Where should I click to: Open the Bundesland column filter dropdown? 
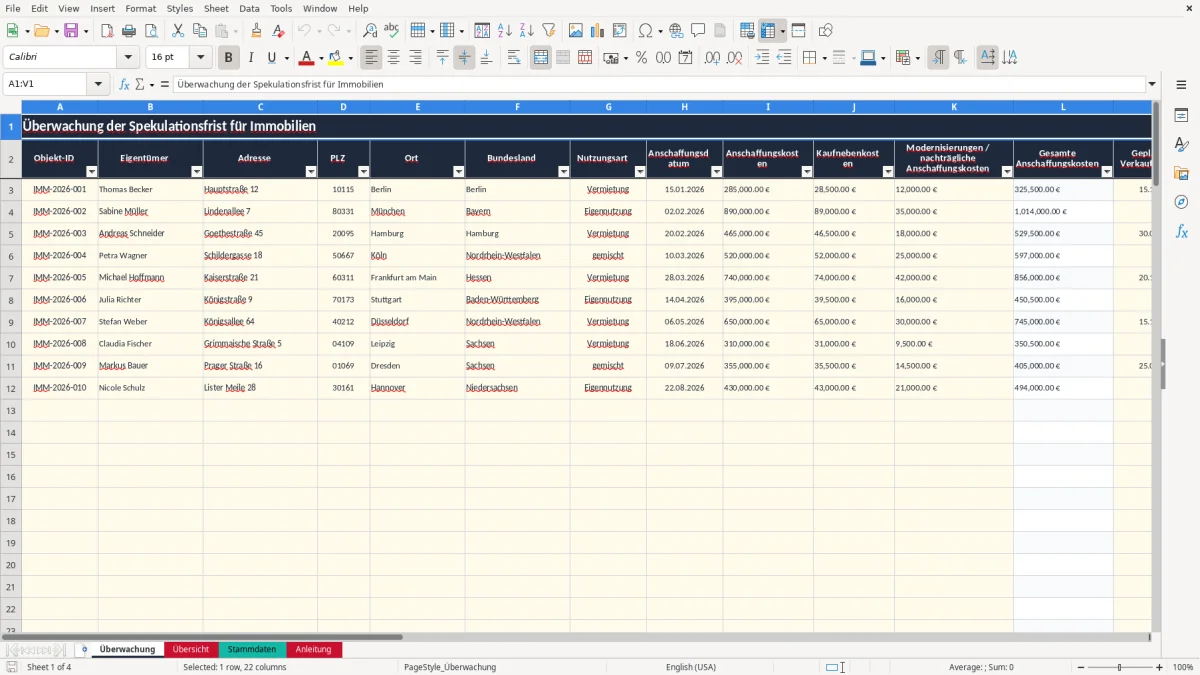(x=563, y=172)
